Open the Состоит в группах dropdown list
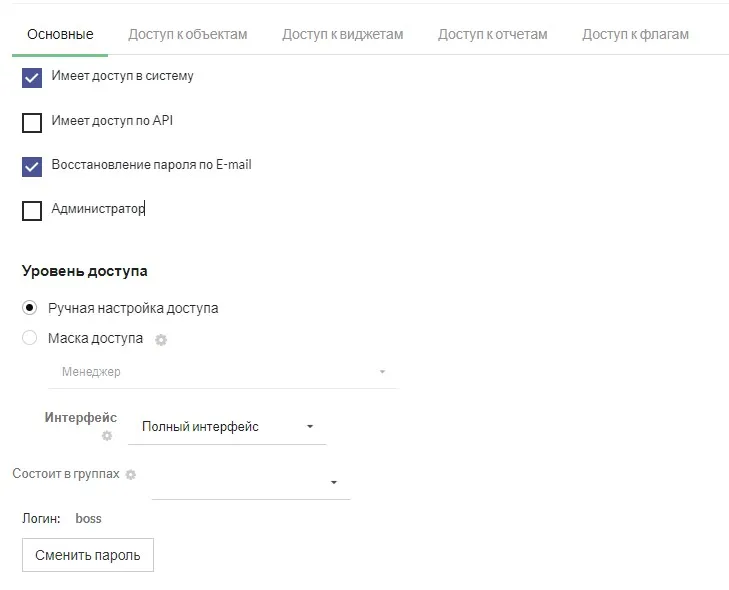This screenshot has height=590, width=729. click(250, 483)
